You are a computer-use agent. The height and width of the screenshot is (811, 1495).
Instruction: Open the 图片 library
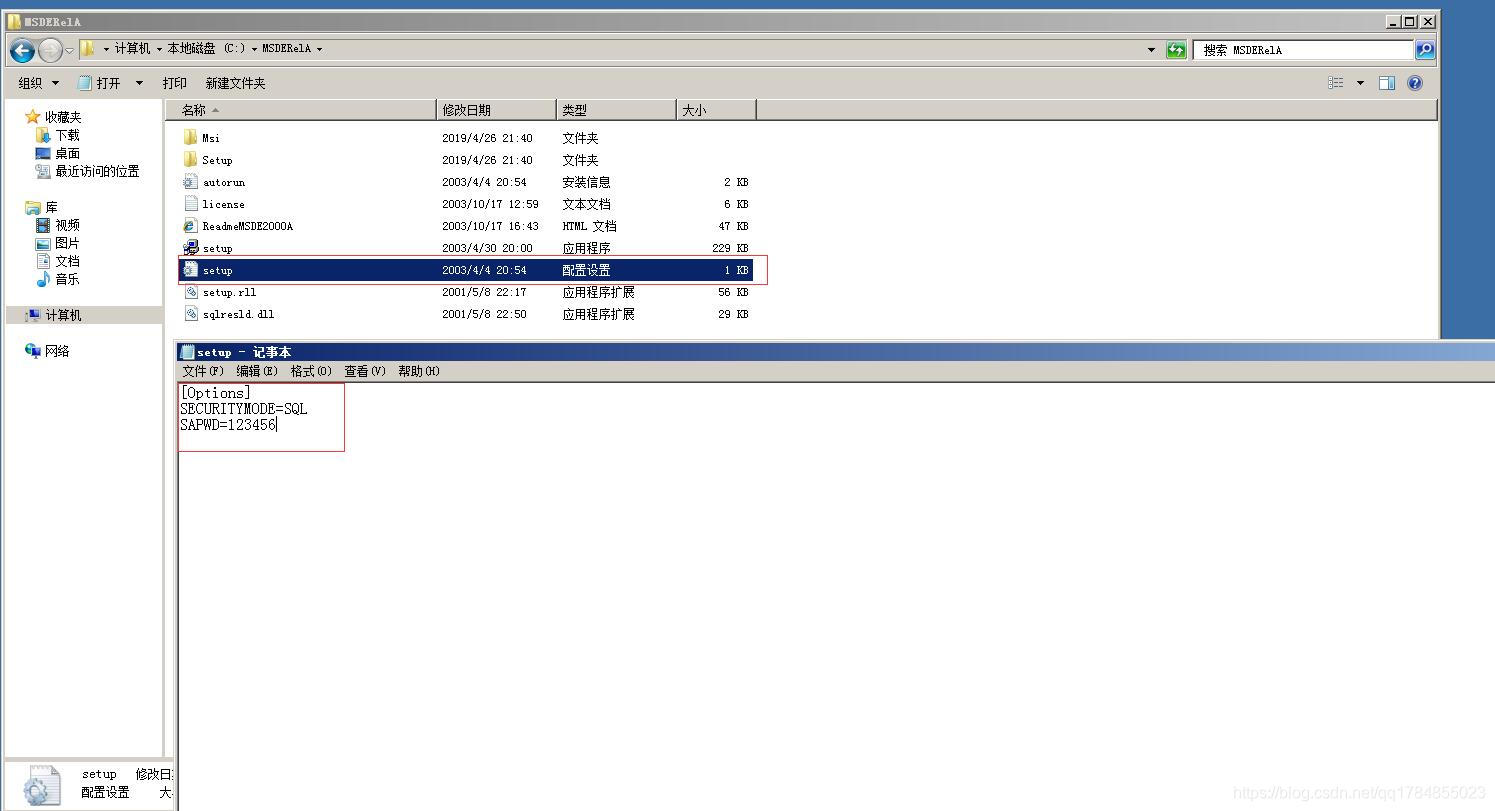coord(67,243)
